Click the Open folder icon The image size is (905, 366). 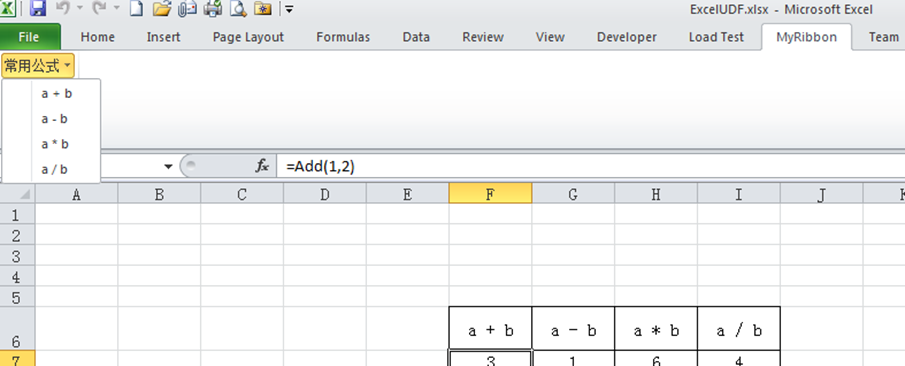tap(162, 8)
